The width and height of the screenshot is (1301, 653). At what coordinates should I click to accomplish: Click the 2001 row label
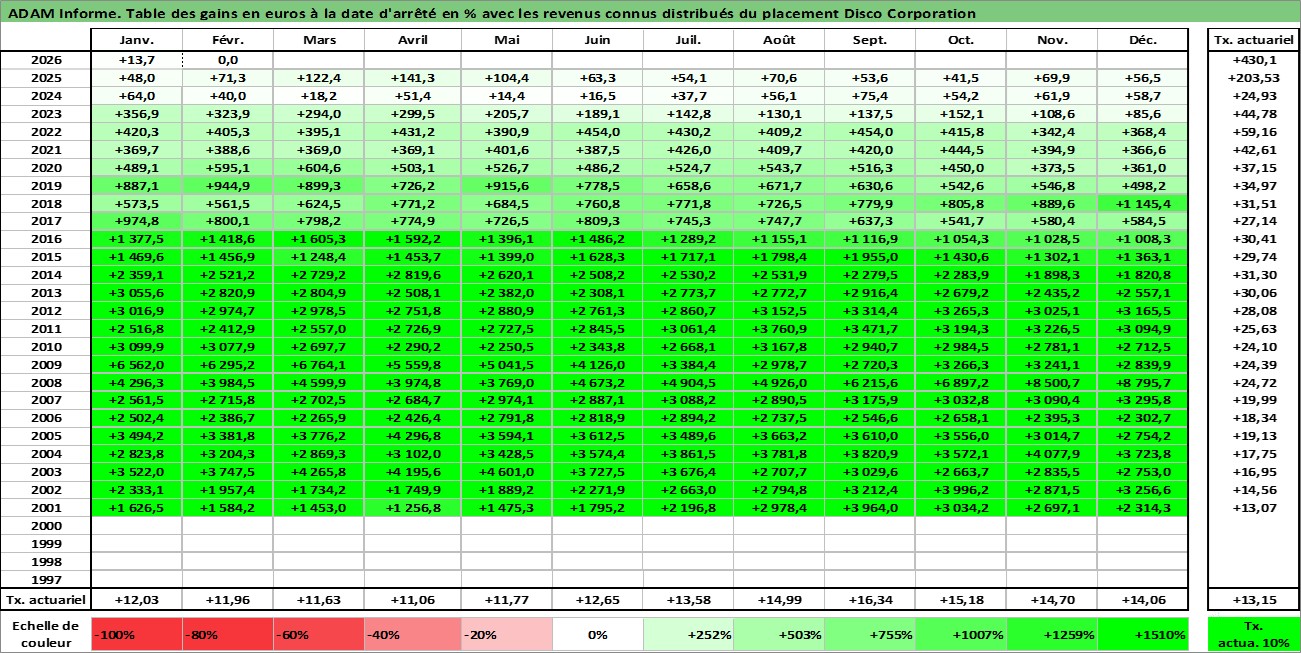point(45,508)
